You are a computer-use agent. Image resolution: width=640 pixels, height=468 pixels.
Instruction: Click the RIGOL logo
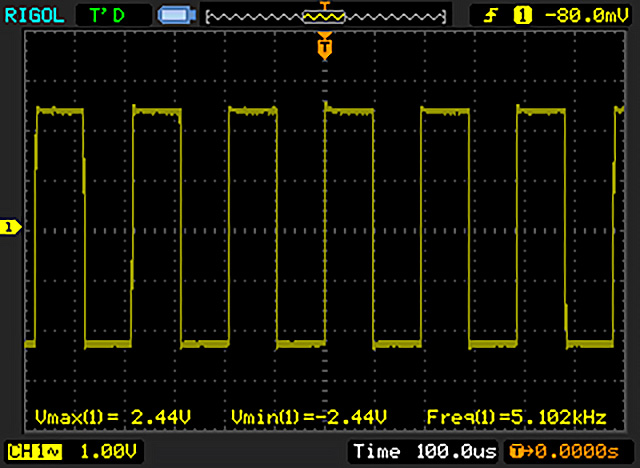(x=36, y=15)
